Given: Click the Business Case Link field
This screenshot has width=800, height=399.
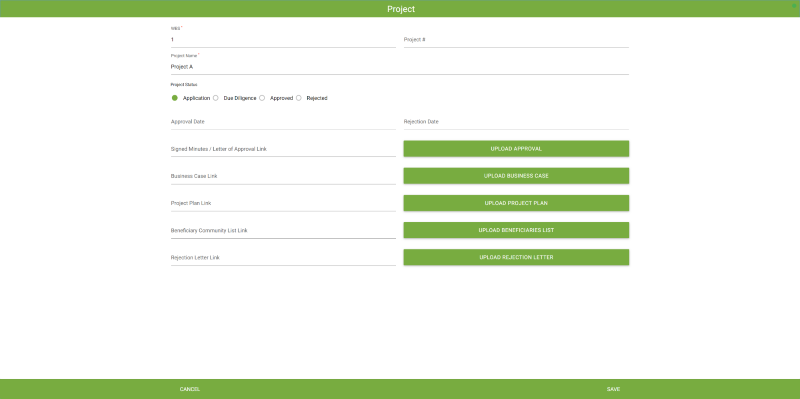Looking at the screenshot, I should tap(283, 176).
